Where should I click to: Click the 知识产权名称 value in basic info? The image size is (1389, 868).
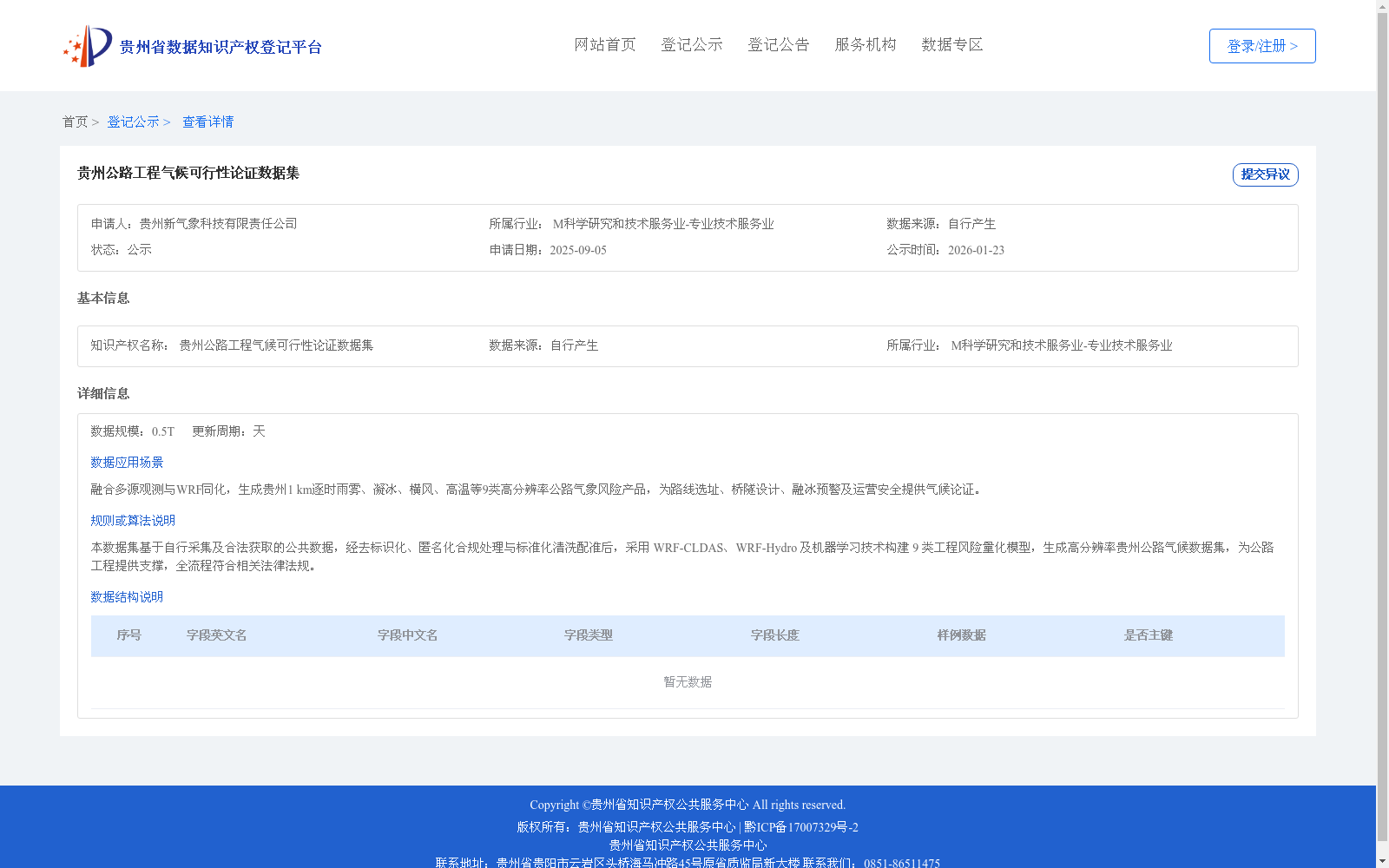276,345
